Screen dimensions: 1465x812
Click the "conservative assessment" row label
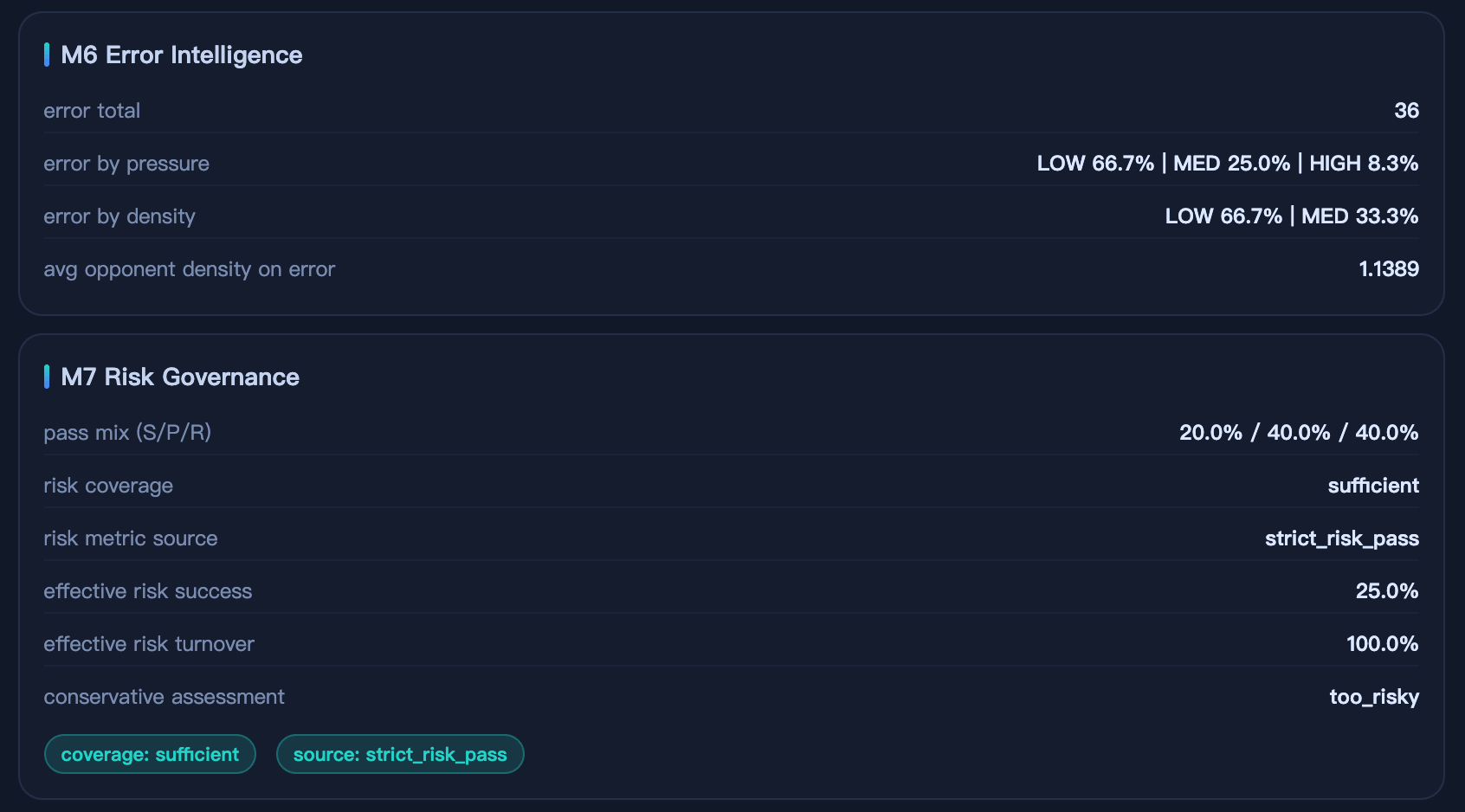pyautogui.click(x=164, y=697)
